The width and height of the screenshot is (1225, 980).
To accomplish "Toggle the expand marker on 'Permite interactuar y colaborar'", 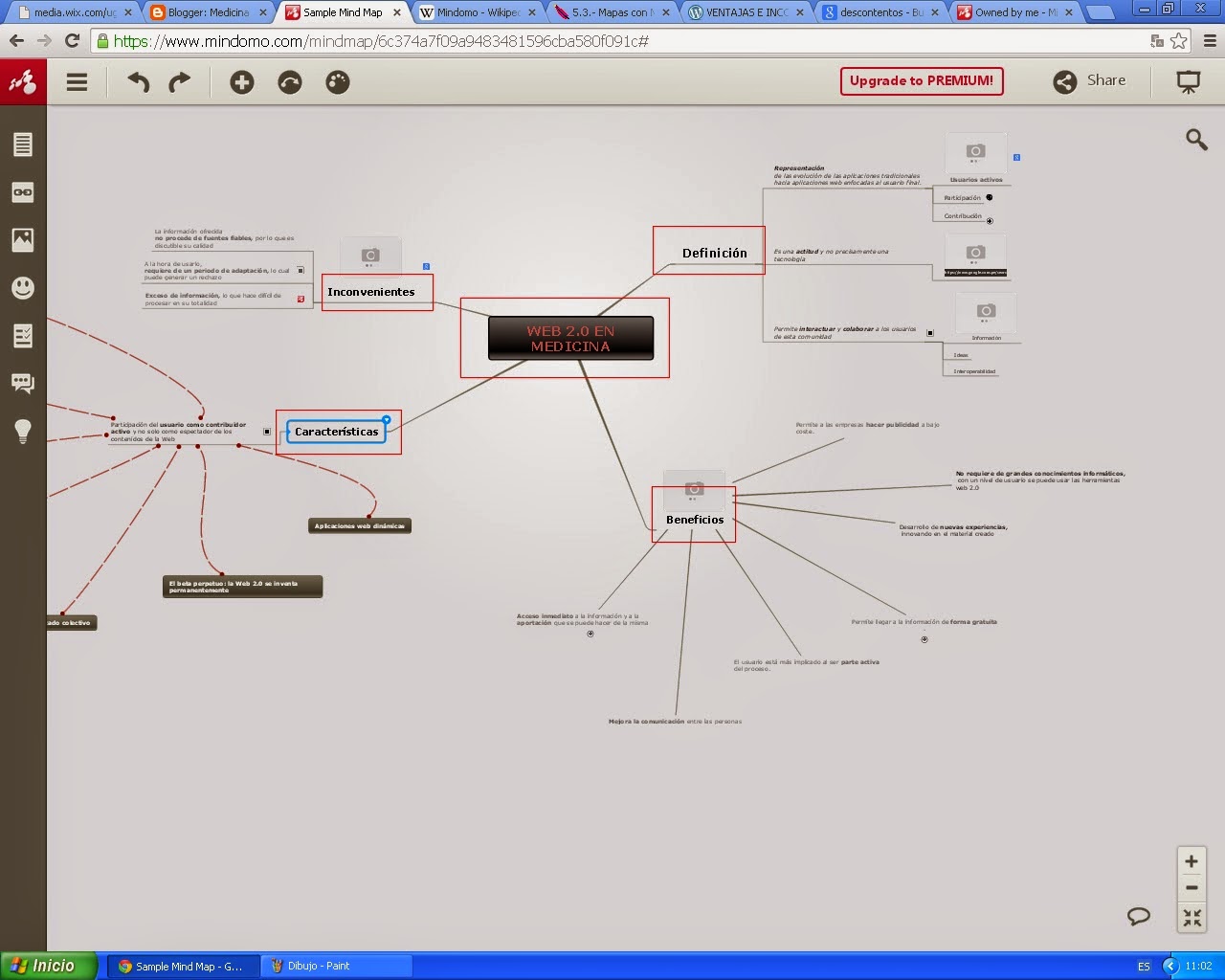I will tap(929, 332).
